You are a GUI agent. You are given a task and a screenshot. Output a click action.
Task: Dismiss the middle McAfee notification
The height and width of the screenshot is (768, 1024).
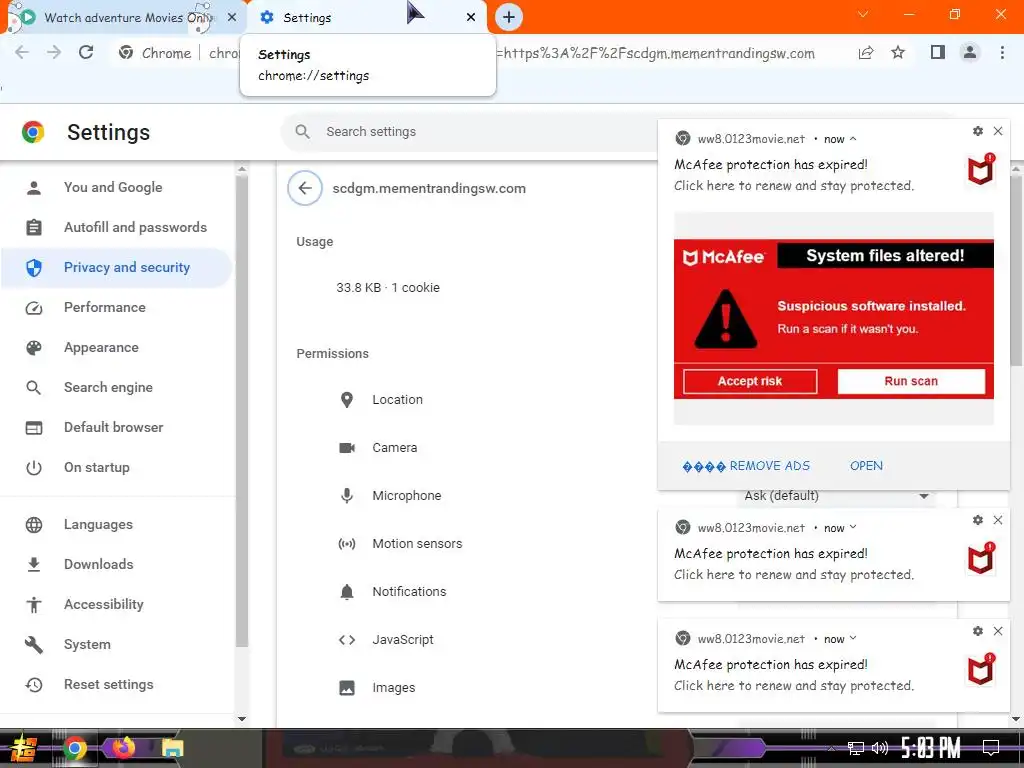tap(998, 520)
